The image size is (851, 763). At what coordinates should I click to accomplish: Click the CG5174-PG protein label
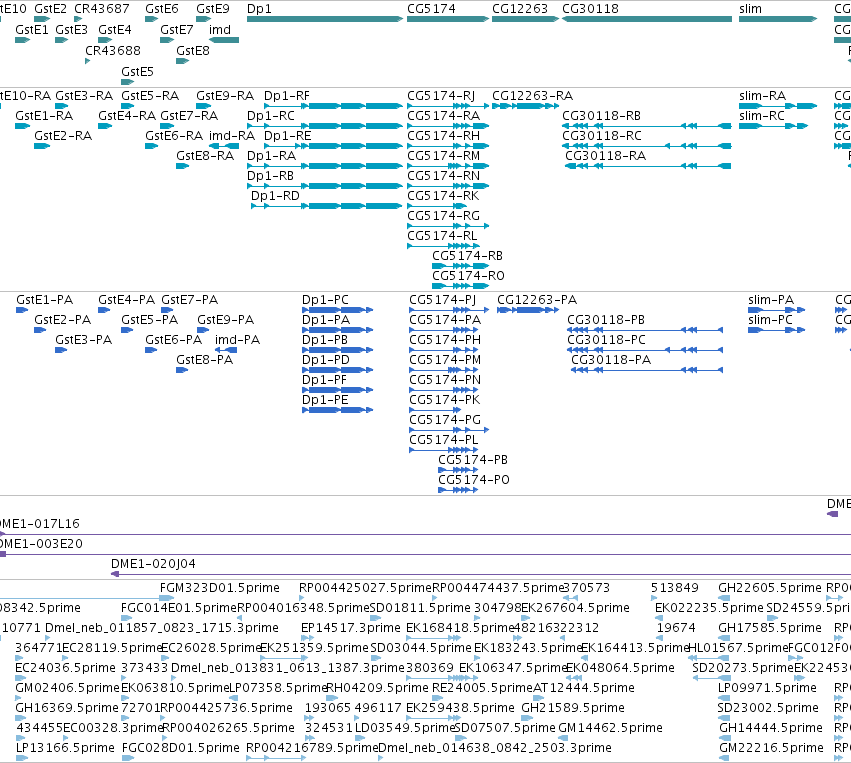tap(445, 419)
